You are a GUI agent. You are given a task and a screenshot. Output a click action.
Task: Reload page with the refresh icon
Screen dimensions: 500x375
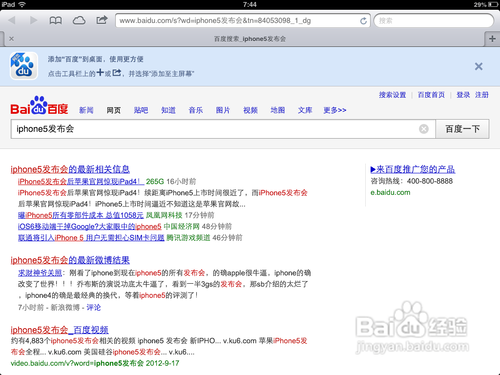(x=363, y=21)
